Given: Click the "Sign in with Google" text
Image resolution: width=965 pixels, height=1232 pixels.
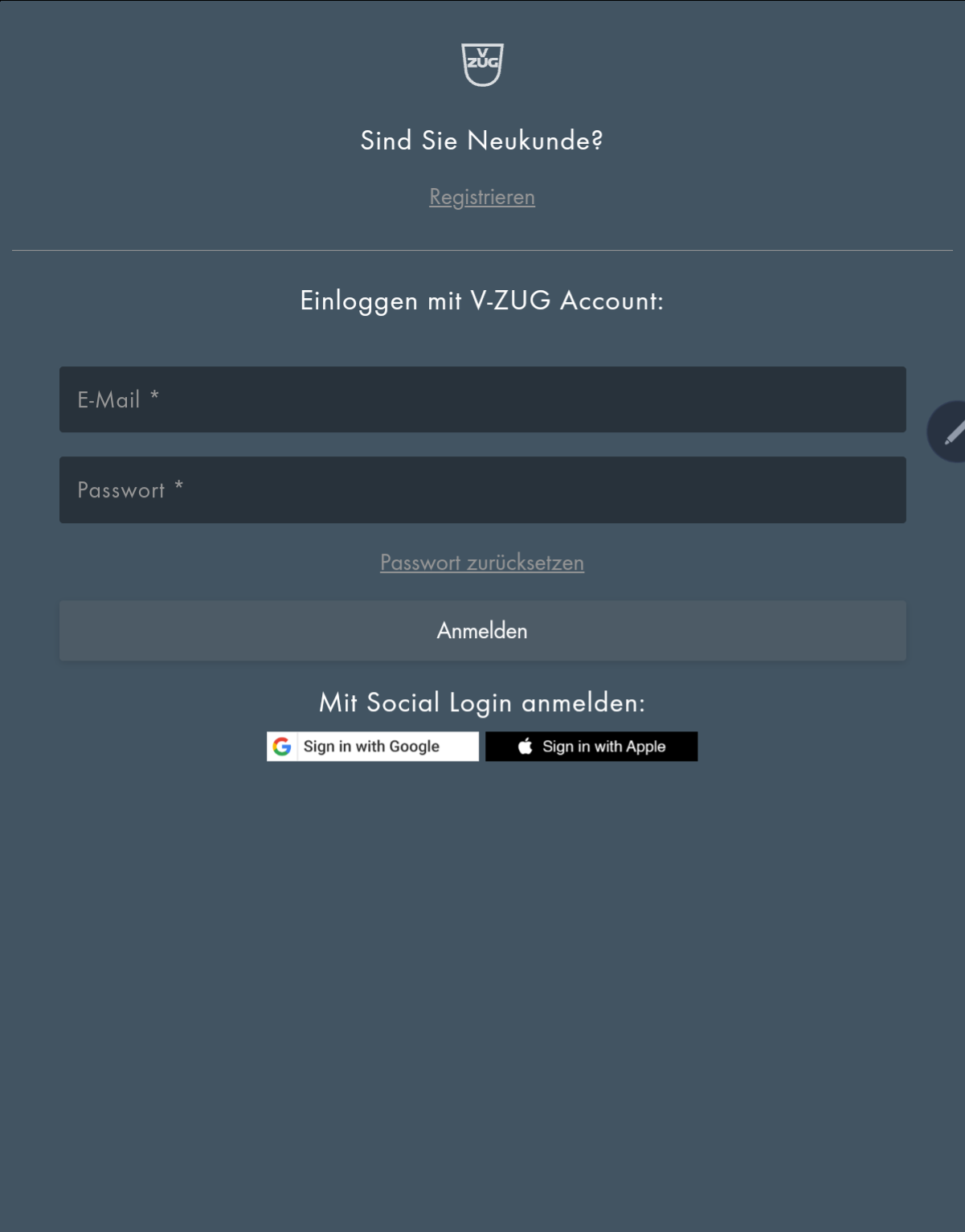Looking at the screenshot, I should [x=371, y=747].
